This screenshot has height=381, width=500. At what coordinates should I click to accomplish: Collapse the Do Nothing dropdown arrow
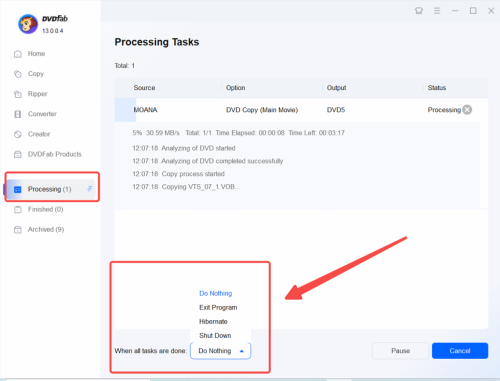click(x=242, y=351)
